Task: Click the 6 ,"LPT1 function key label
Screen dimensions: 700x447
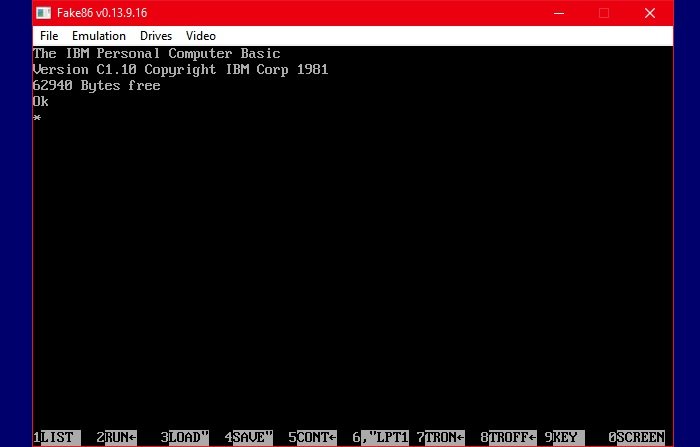Action: coord(381,437)
